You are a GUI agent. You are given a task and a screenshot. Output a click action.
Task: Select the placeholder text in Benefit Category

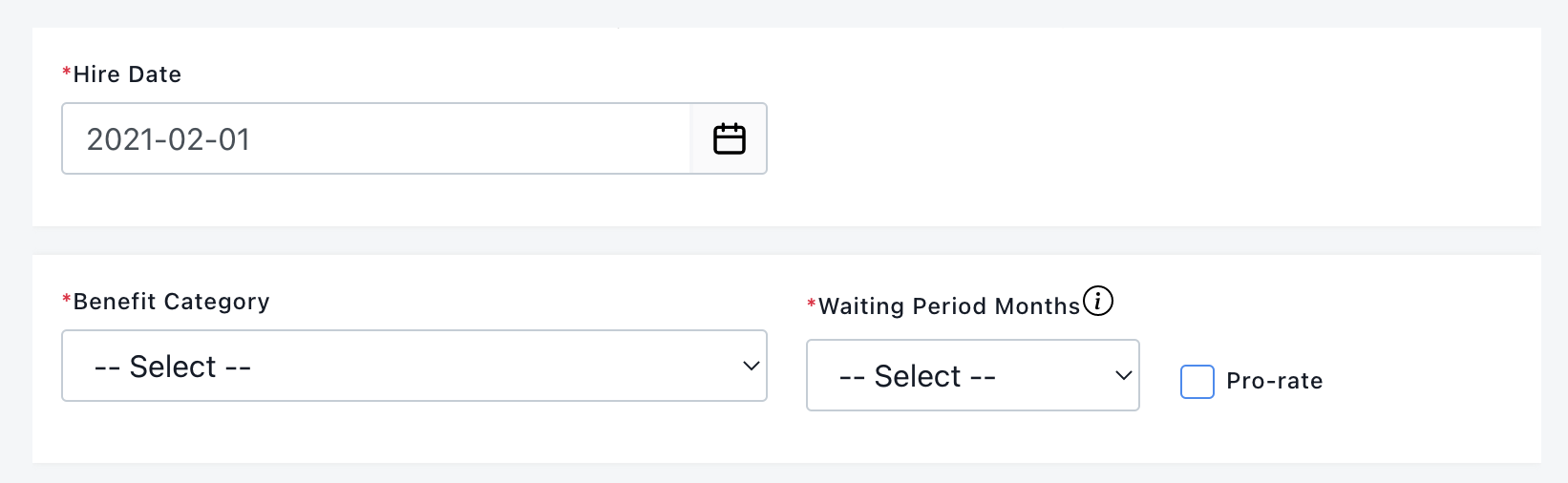pos(173,367)
